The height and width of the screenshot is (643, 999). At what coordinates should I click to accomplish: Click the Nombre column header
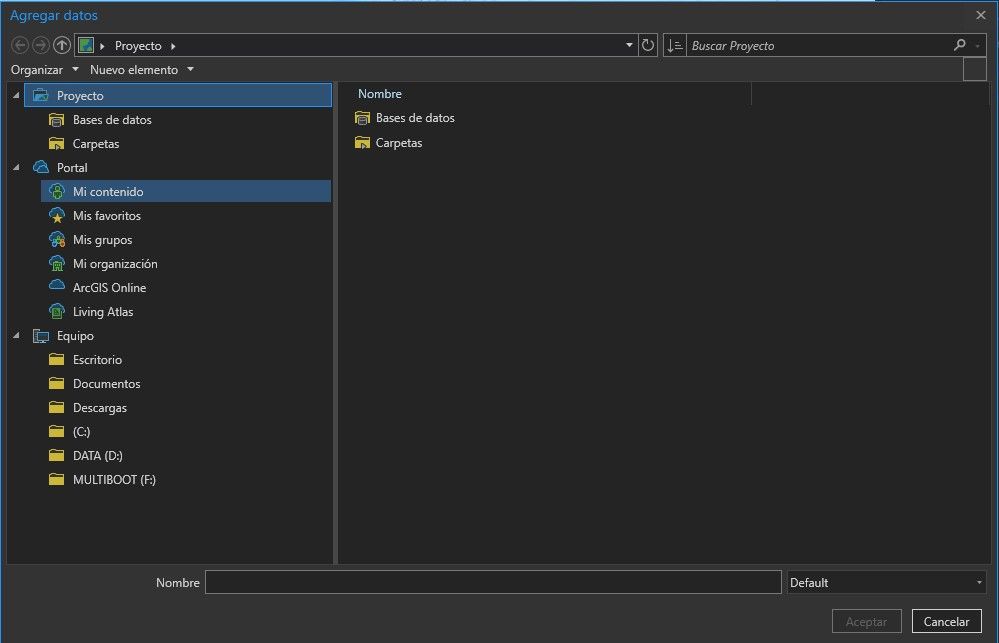[x=380, y=94]
